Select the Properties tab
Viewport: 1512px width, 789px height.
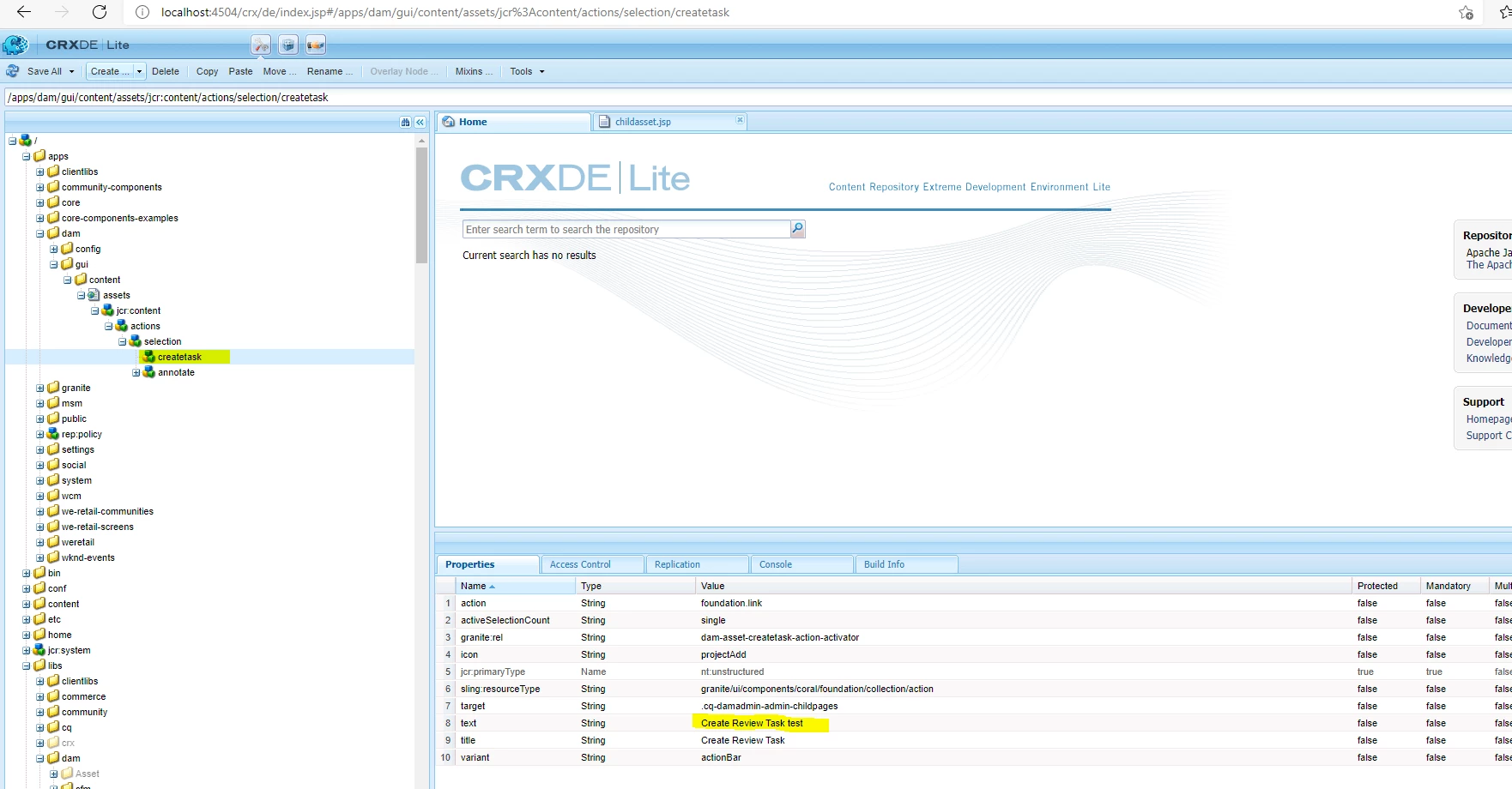[x=487, y=564]
